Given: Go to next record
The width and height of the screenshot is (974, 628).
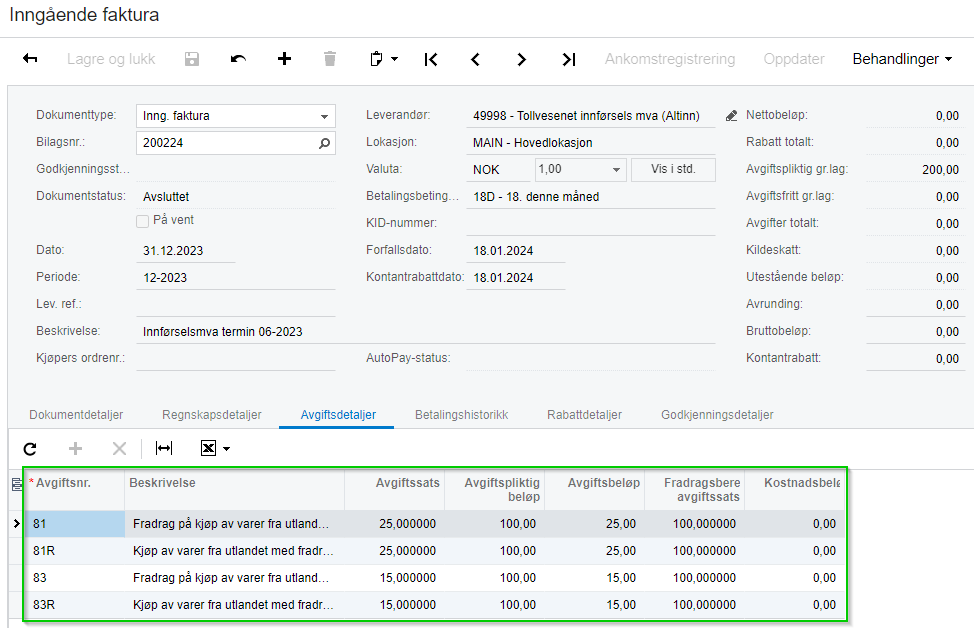Looking at the screenshot, I should click(521, 59).
